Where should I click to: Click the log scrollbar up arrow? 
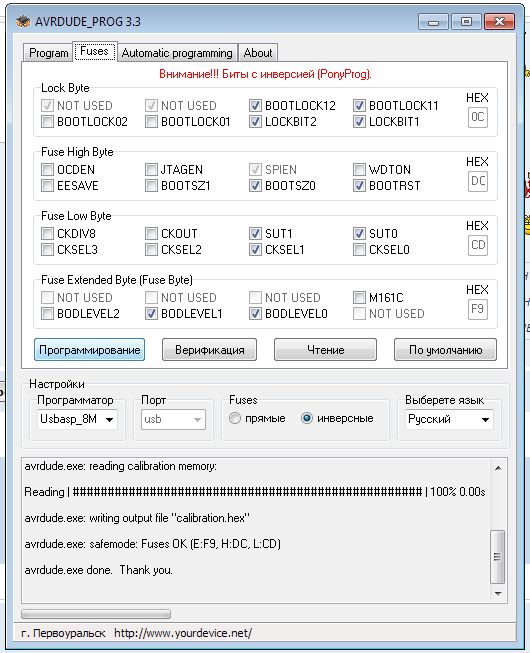pyautogui.click(x=498, y=468)
